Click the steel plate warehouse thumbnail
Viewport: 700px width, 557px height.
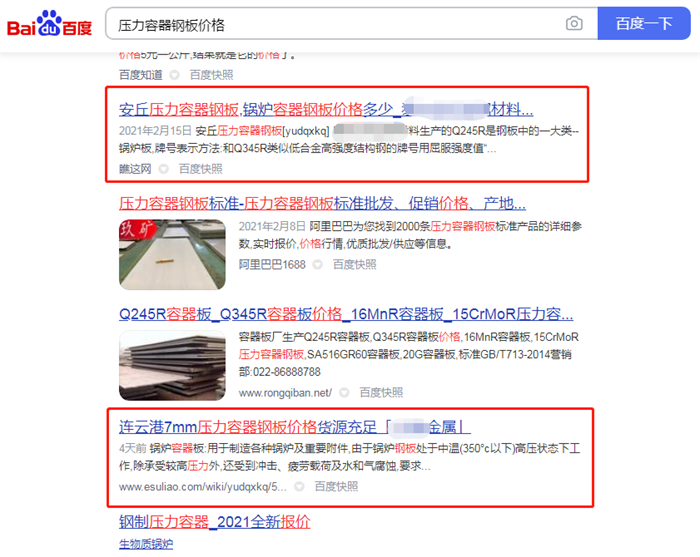click(x=172, y=254)
